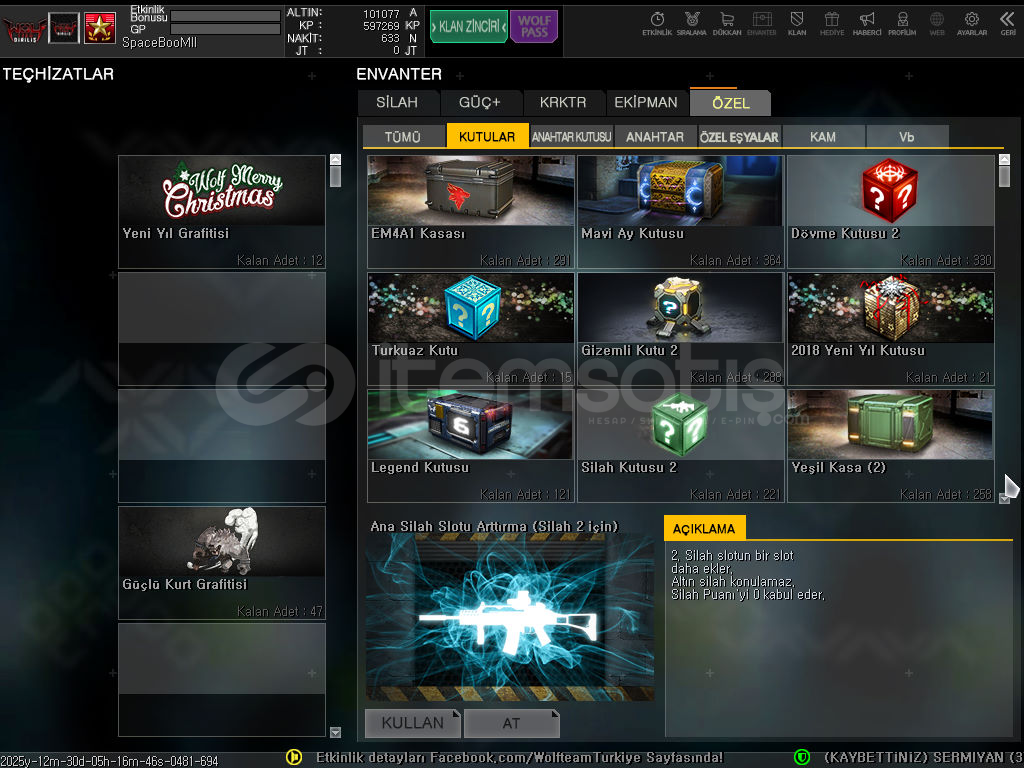The width and height of the screenshot is (1024, 768).
Task: Click the gold star rank badge
Action: pos(100,28)
